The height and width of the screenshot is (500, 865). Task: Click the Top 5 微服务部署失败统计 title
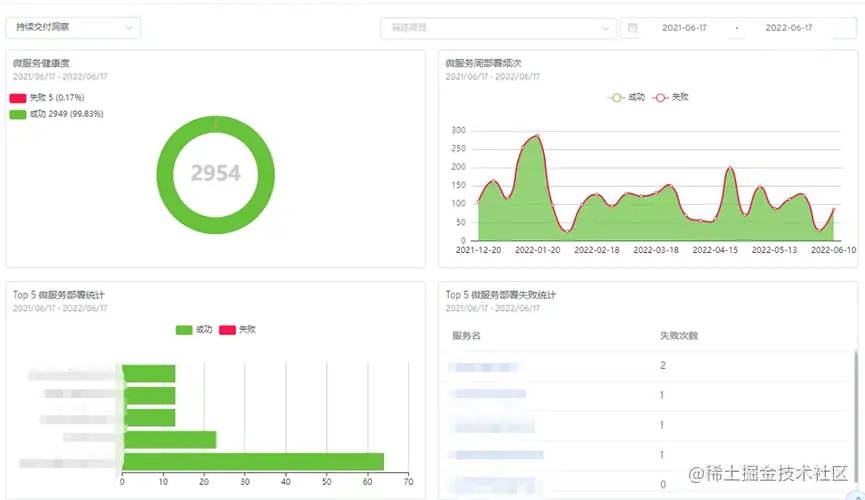coord(501,295)
